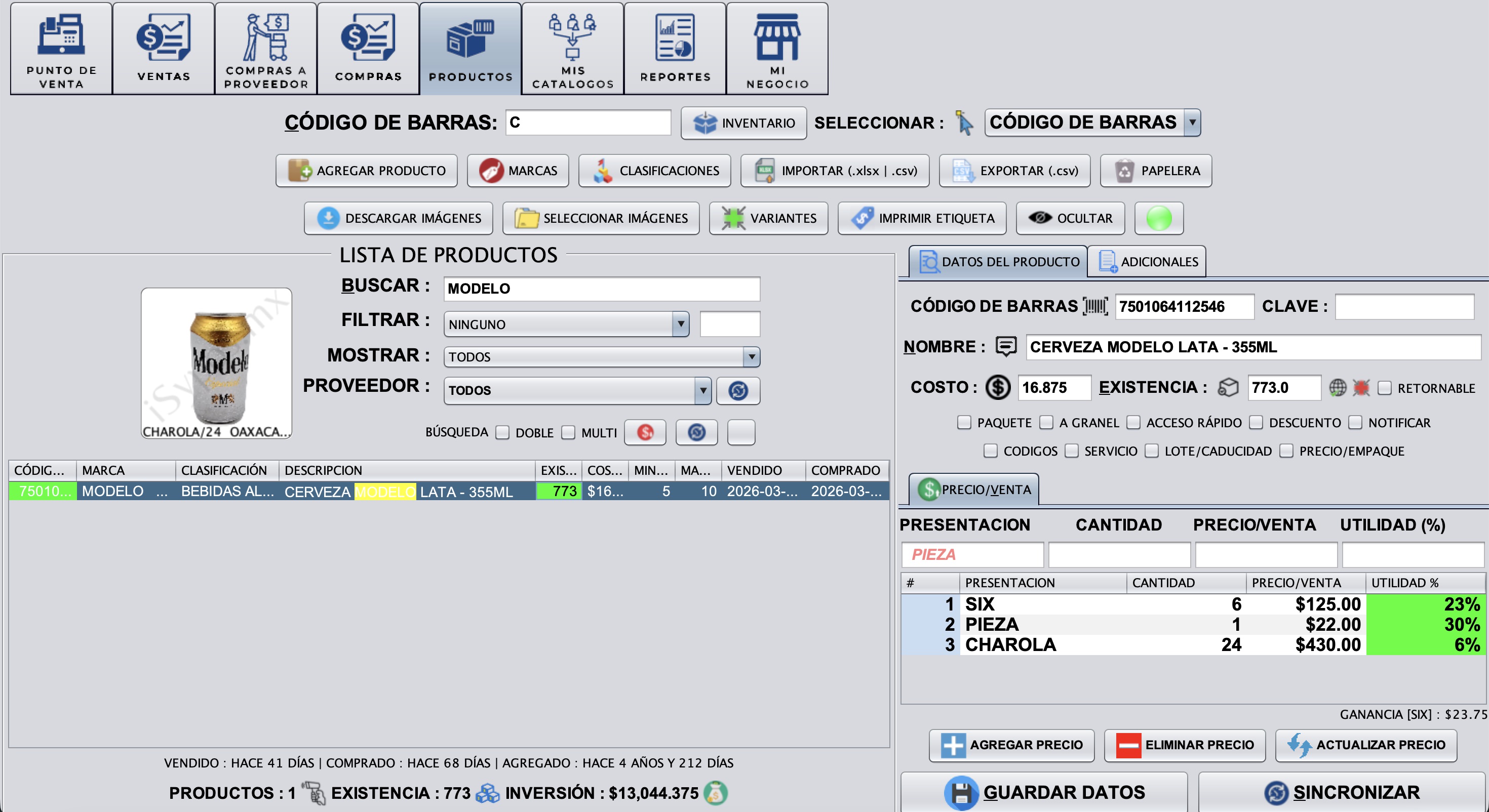This screenshot has width=1489, height=812.
Task: Enable the Notificar checkbox
Action: (1355, 423)
